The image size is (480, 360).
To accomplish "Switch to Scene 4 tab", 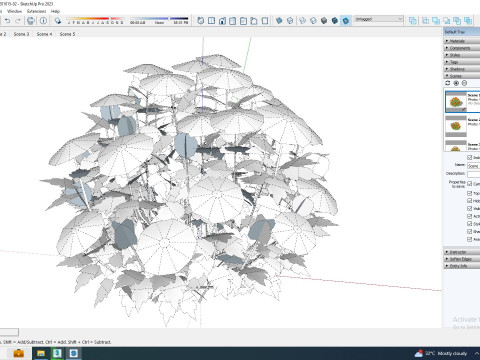I will point(44,34).
